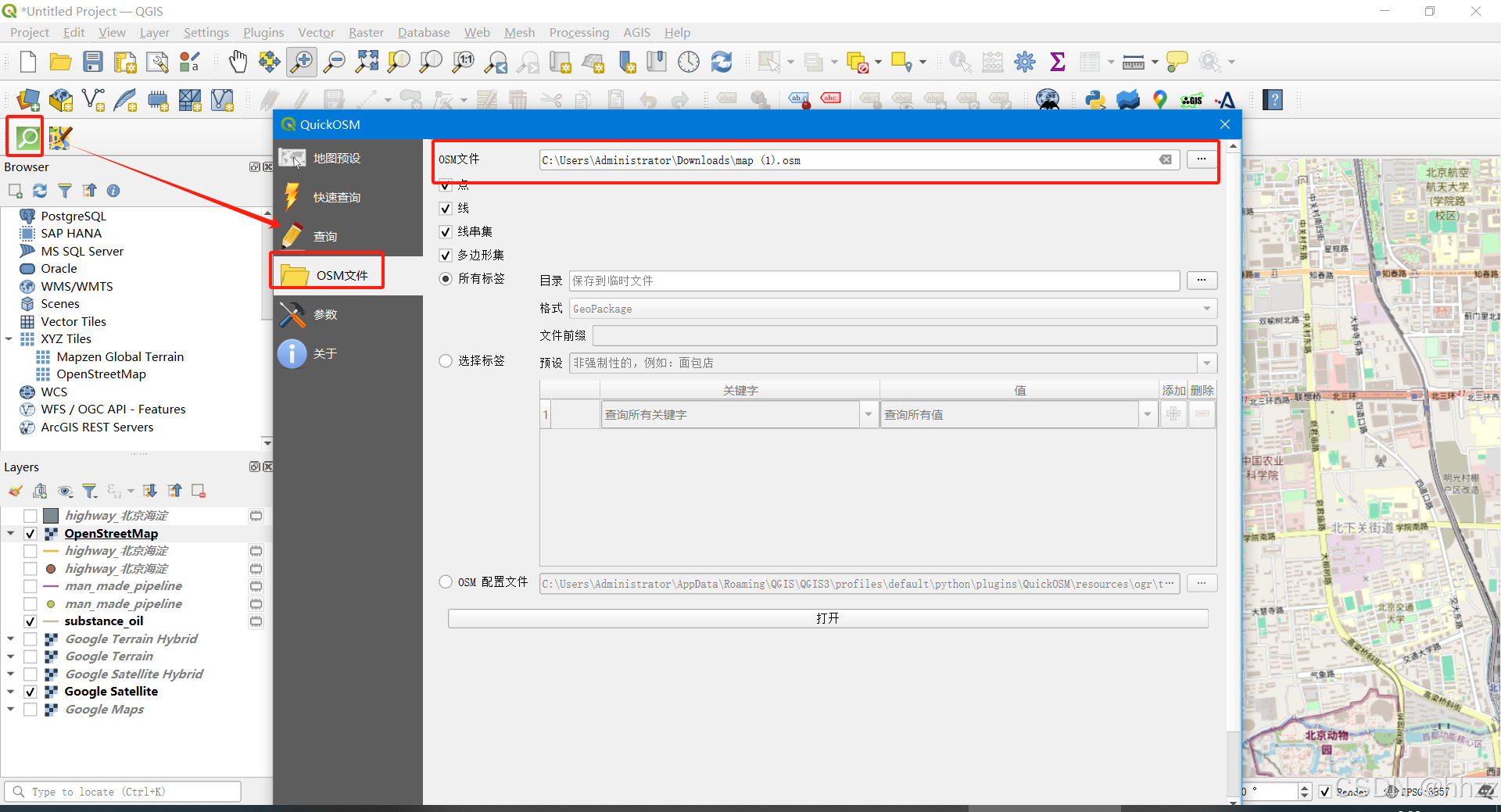
Task: Select Mapzen Global Terrain tile entry
Action: [x=120, y=357]
